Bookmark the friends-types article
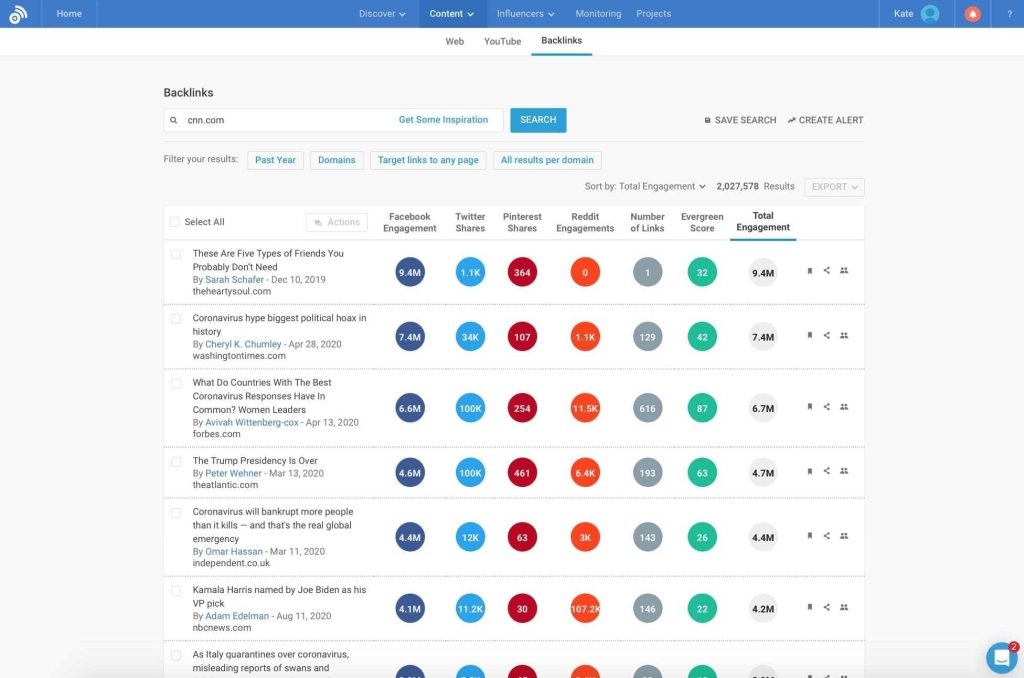 pyautogui.click(x=810, y=271)
